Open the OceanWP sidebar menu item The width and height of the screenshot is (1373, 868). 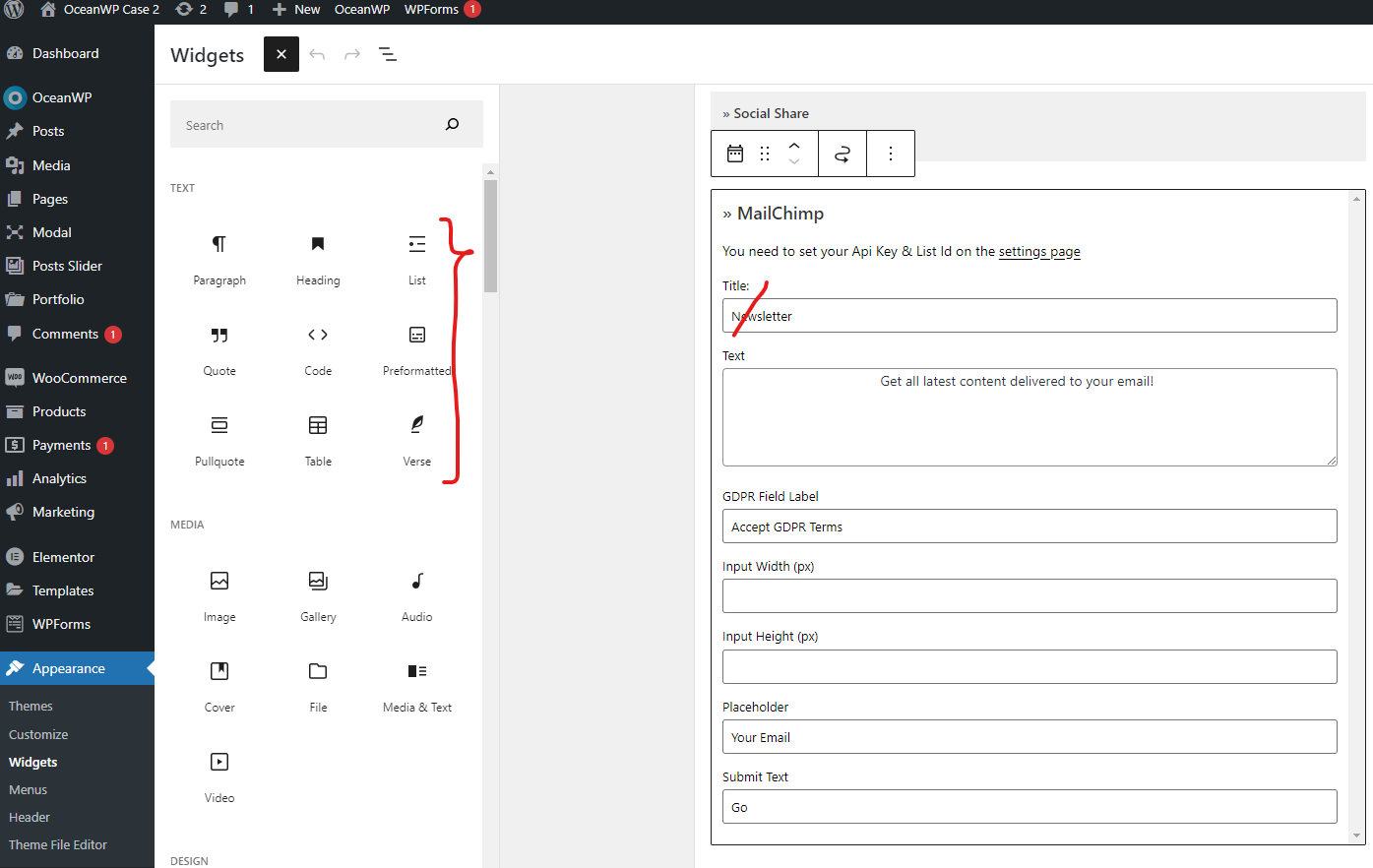coord(77,97)
